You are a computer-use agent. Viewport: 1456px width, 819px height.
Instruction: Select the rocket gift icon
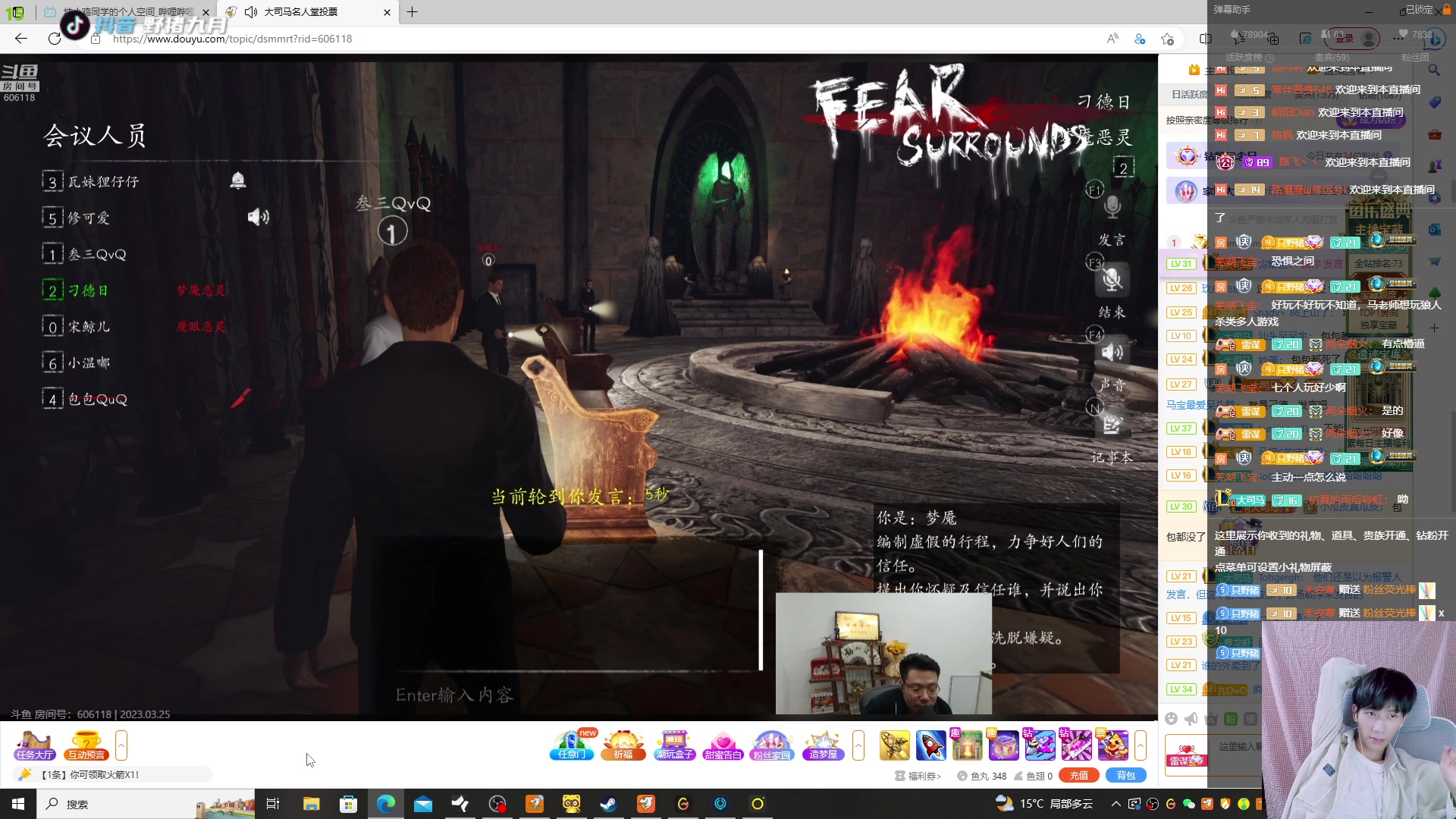pyautogui.click(x=930, y=745)
